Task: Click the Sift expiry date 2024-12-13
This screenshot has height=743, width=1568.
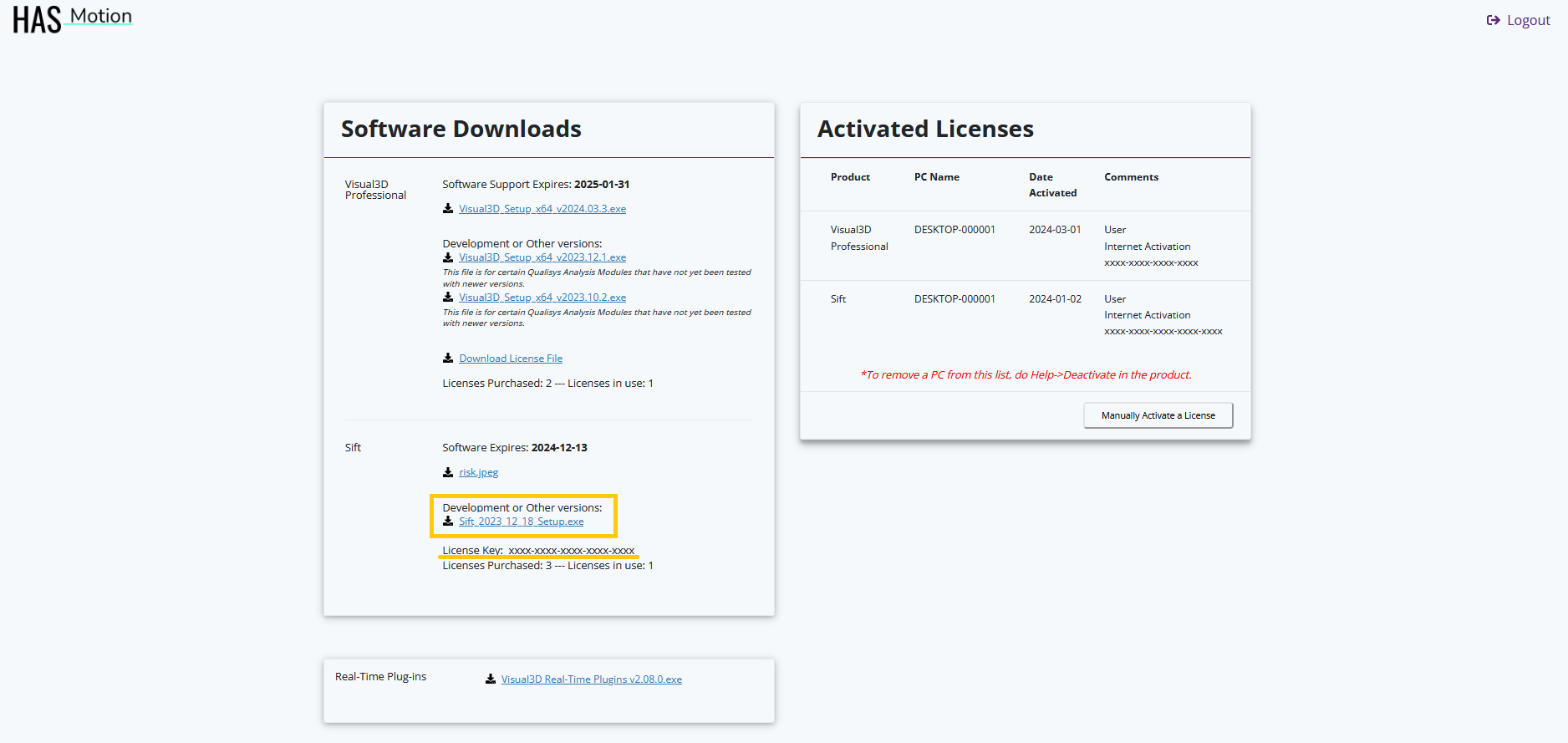Action: point(559,448)
